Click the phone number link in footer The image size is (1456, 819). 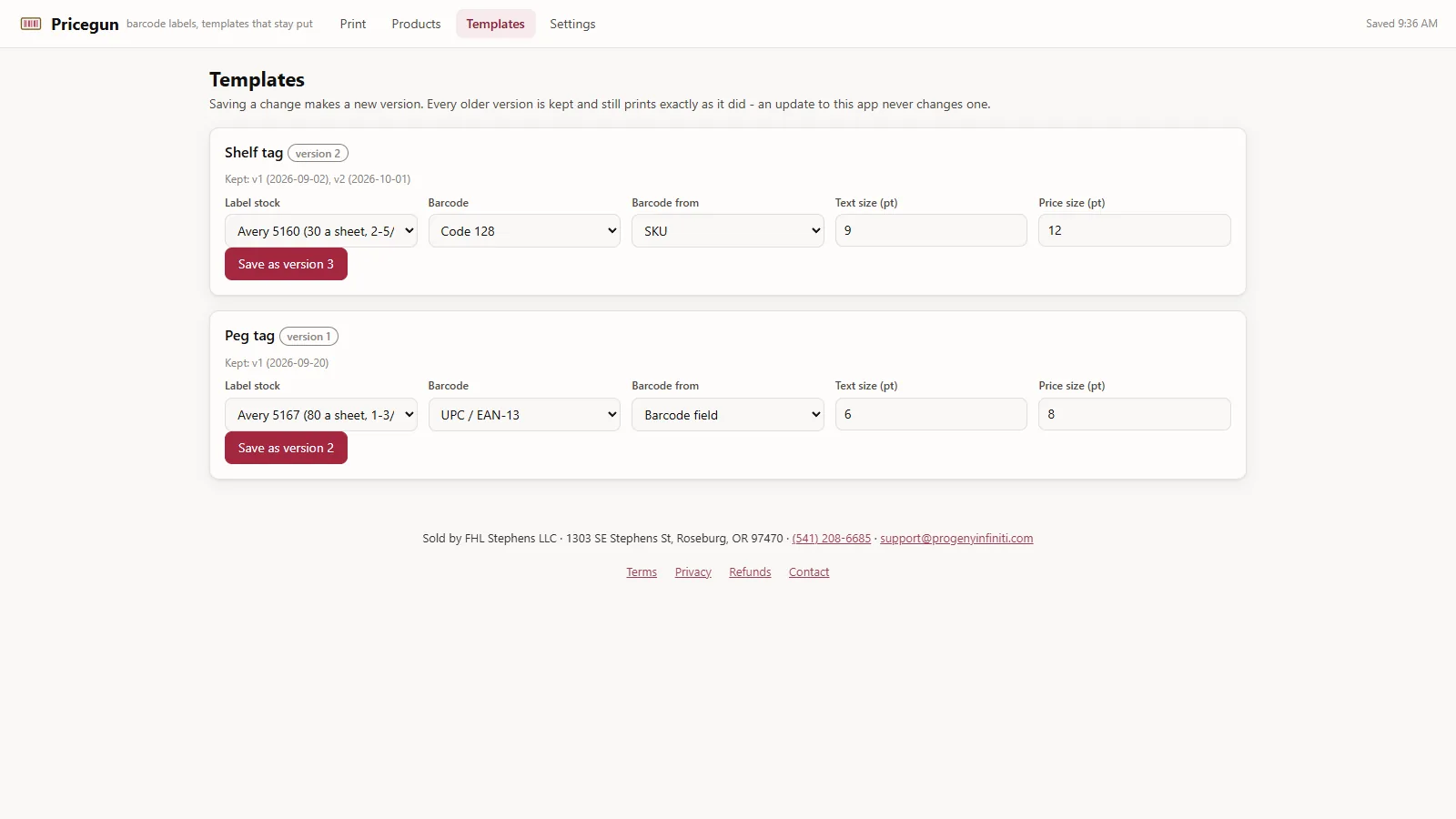pyautogui.click(x=832, y=538)
